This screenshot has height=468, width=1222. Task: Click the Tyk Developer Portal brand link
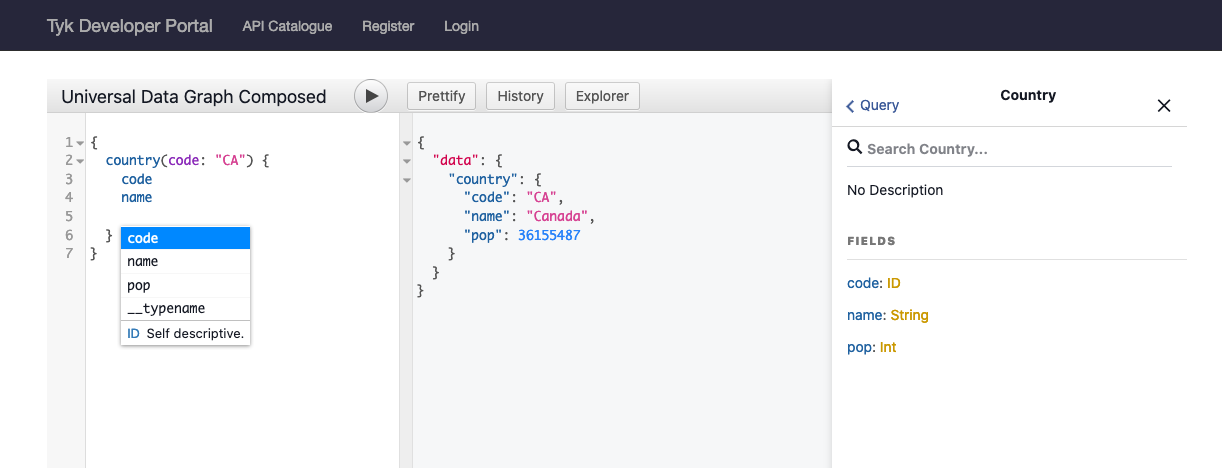130,26
